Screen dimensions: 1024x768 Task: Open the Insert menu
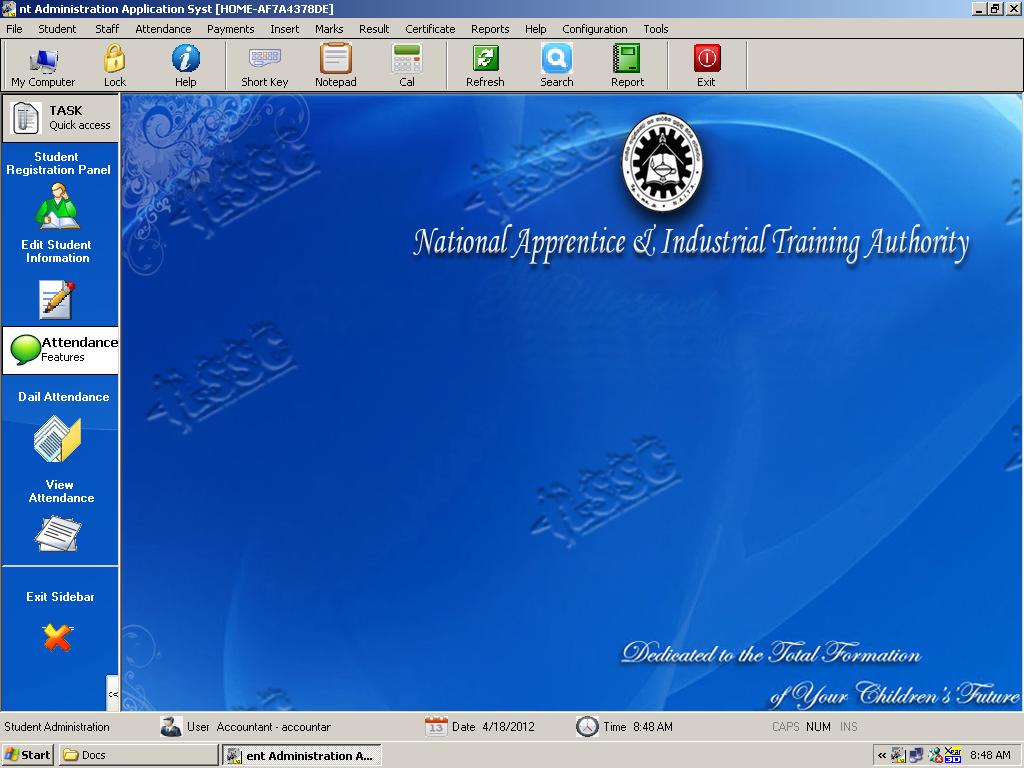point(285,29)
